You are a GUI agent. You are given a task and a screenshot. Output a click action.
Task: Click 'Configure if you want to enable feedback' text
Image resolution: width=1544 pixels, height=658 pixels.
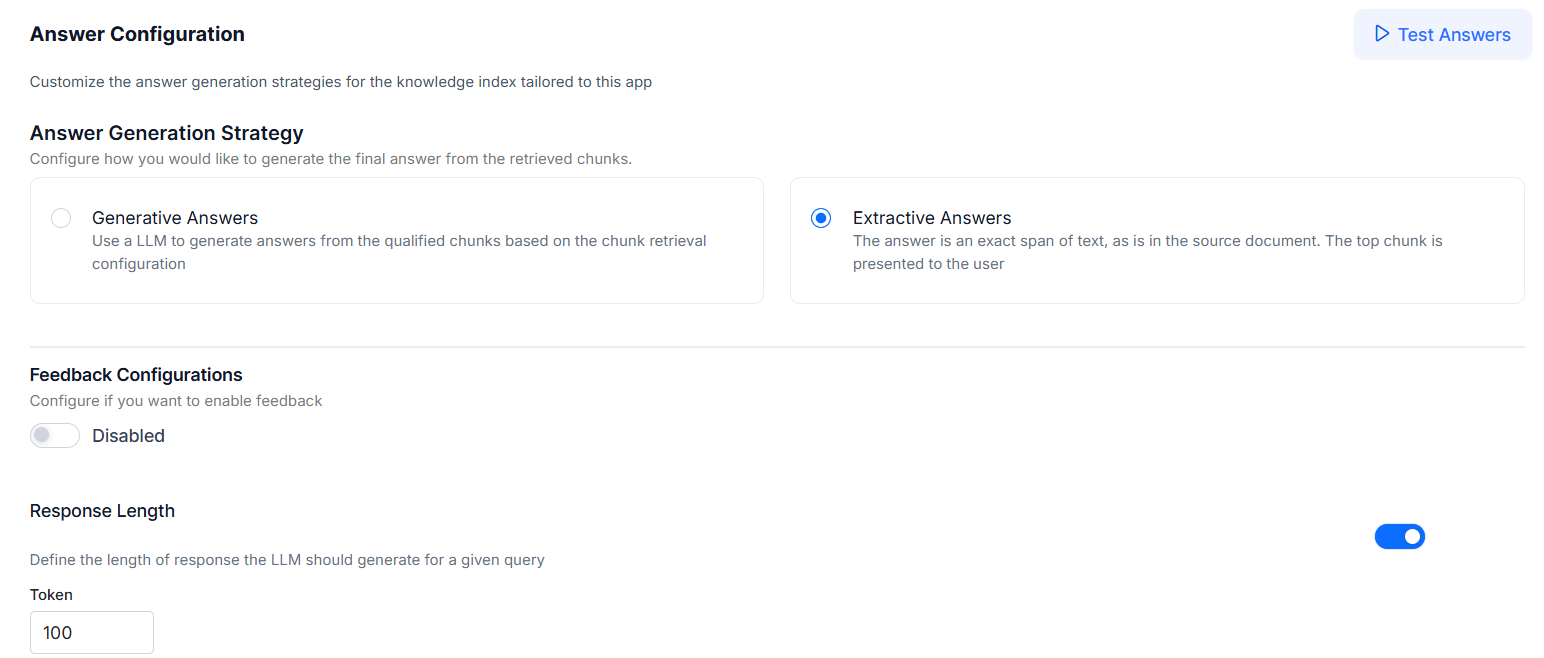pos(176,401)
